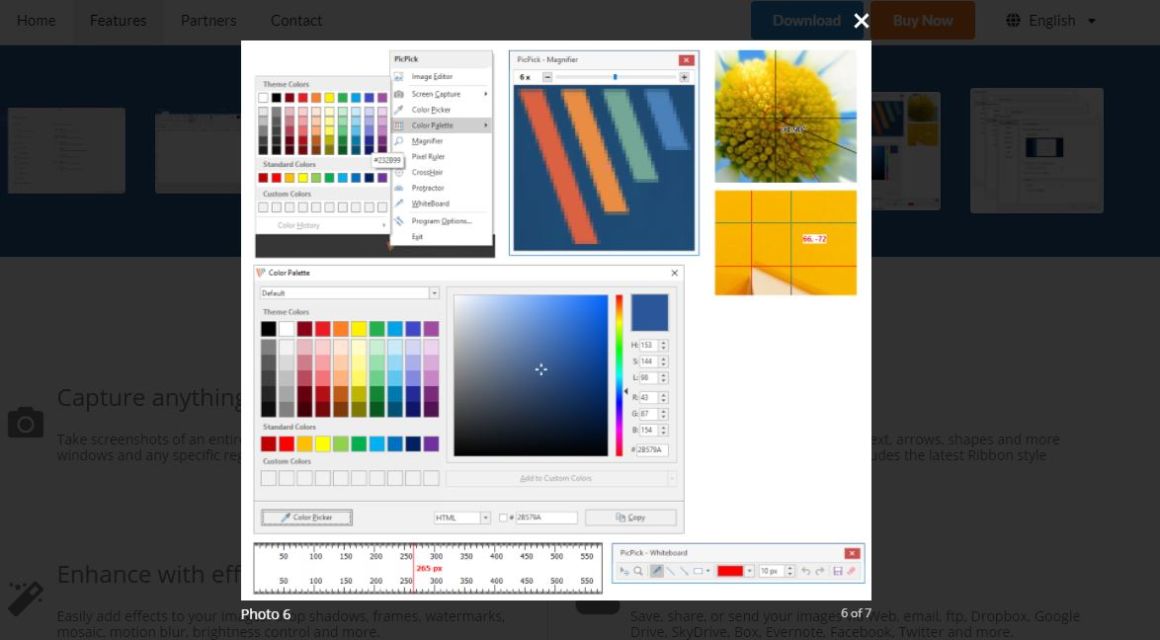Image resolution: width=1160 pixels, height=640 pixels.
Task: Click the Program Options tools icon
Action: pyautogui.click(x=399, y=221)
